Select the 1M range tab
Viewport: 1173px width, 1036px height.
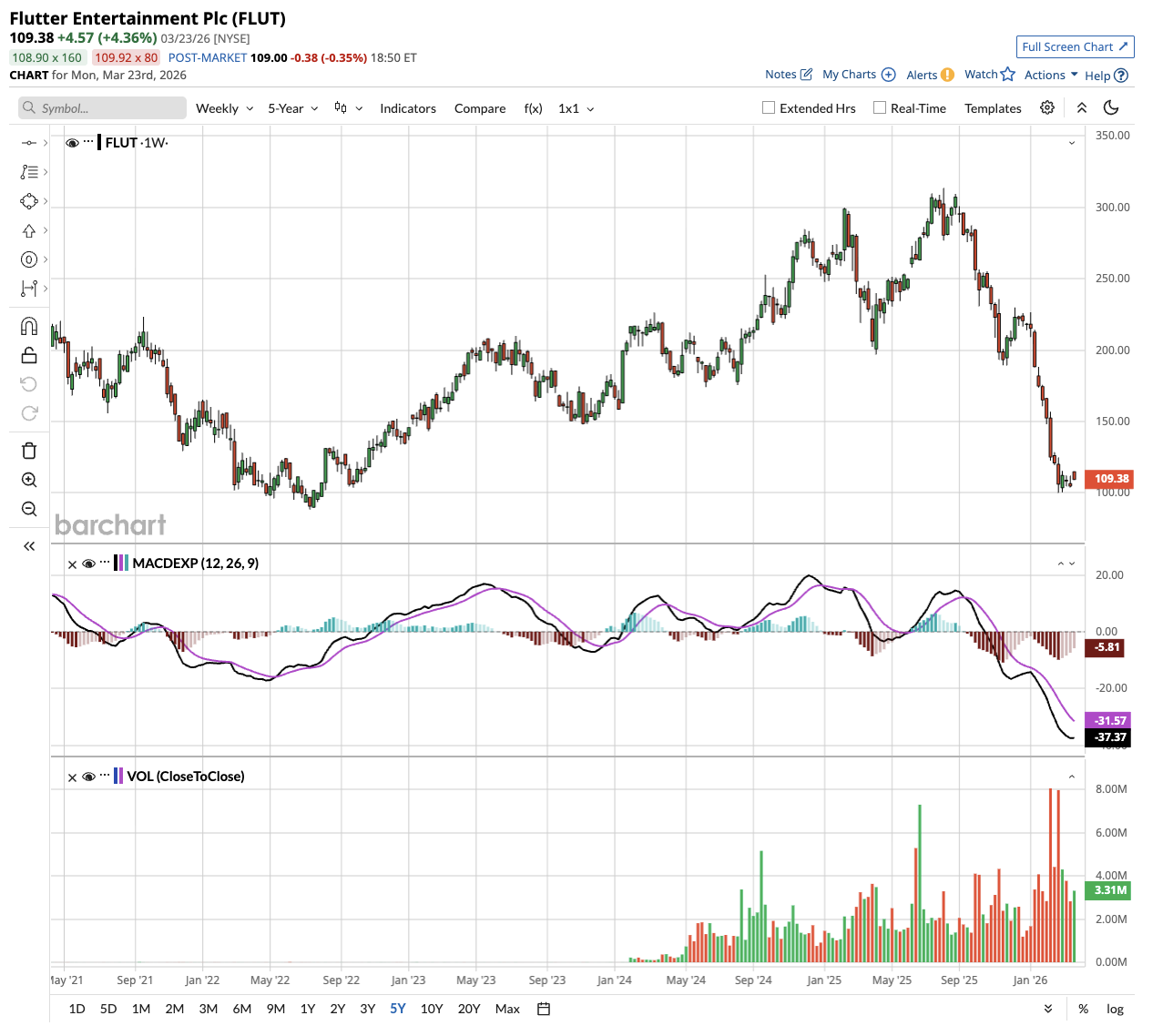[x=141, y=1009]
